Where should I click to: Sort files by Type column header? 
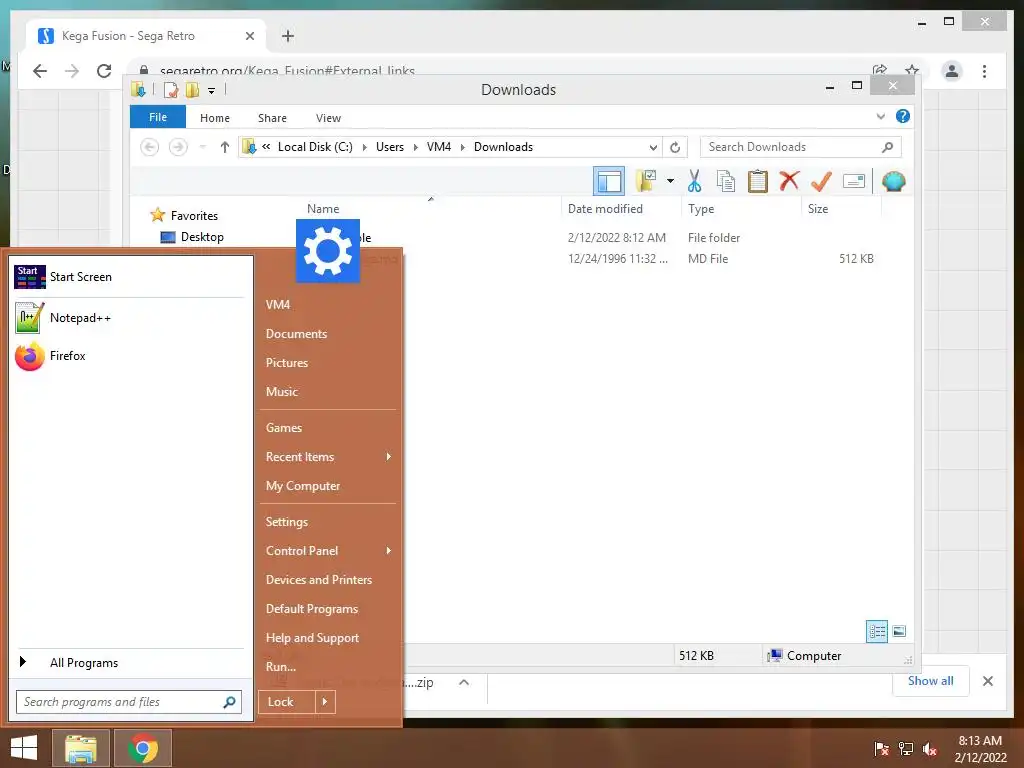(x=701, y=209)
